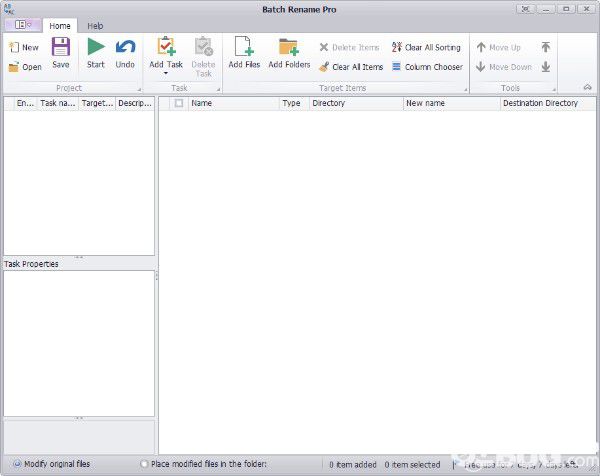Click the full-screen icon in title bar
The height and width of the screenshot is (476, 600).
click(526, 9)
